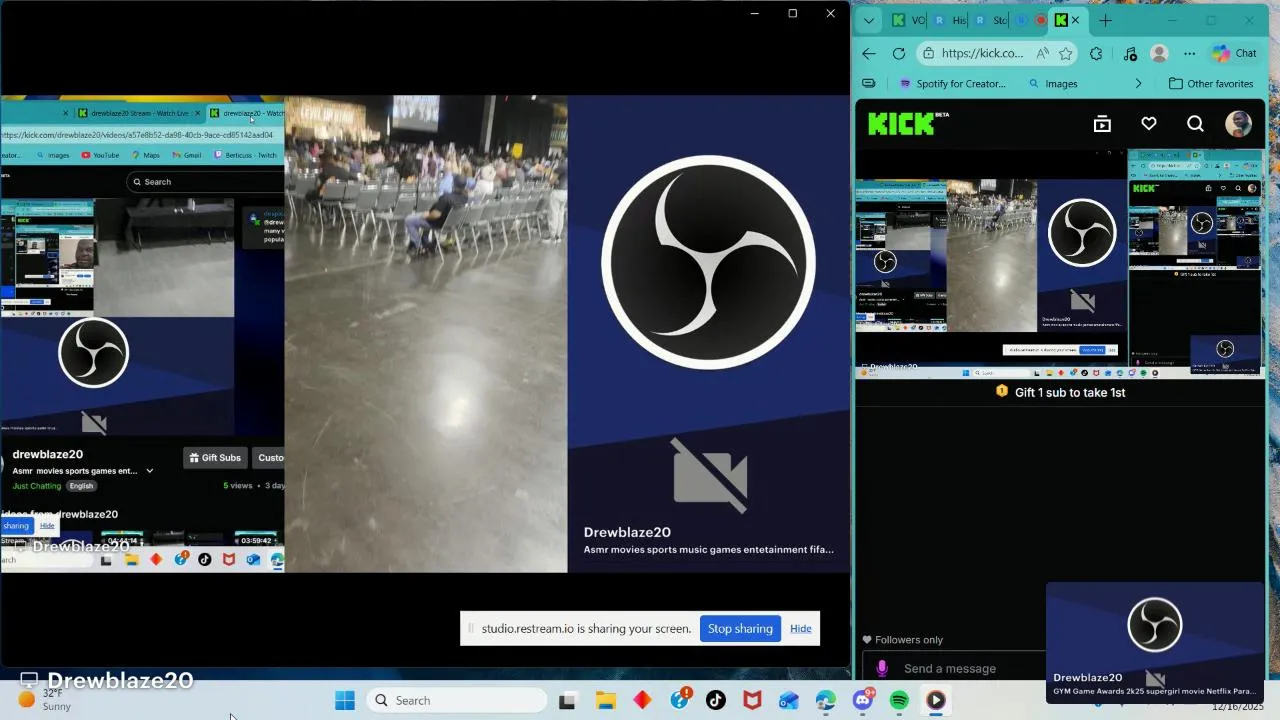Open a new Edge tab
Screen dimensions: 1280x720
coord(1105,20)
